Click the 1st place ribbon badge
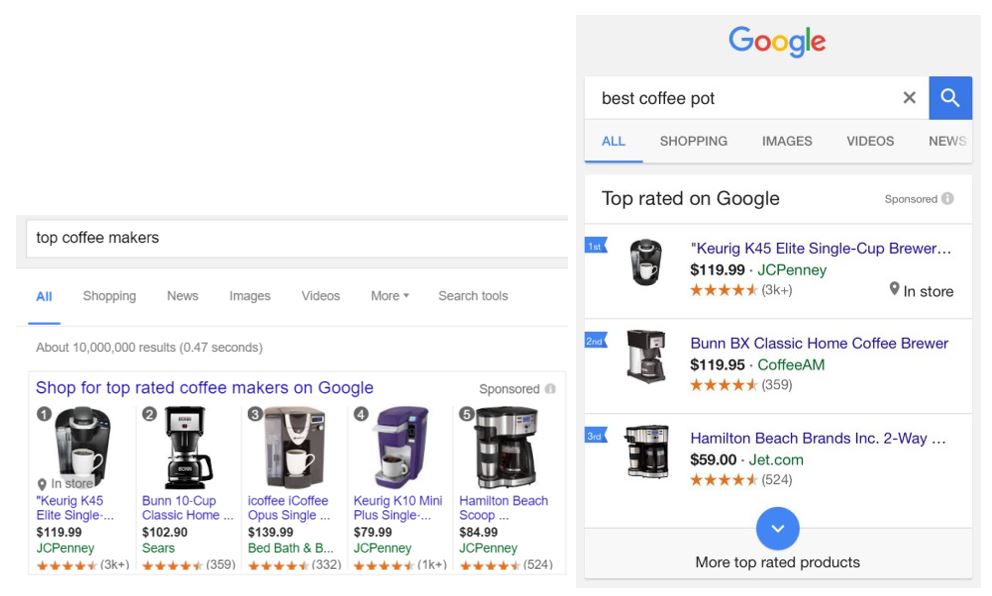 click(595, 246)
